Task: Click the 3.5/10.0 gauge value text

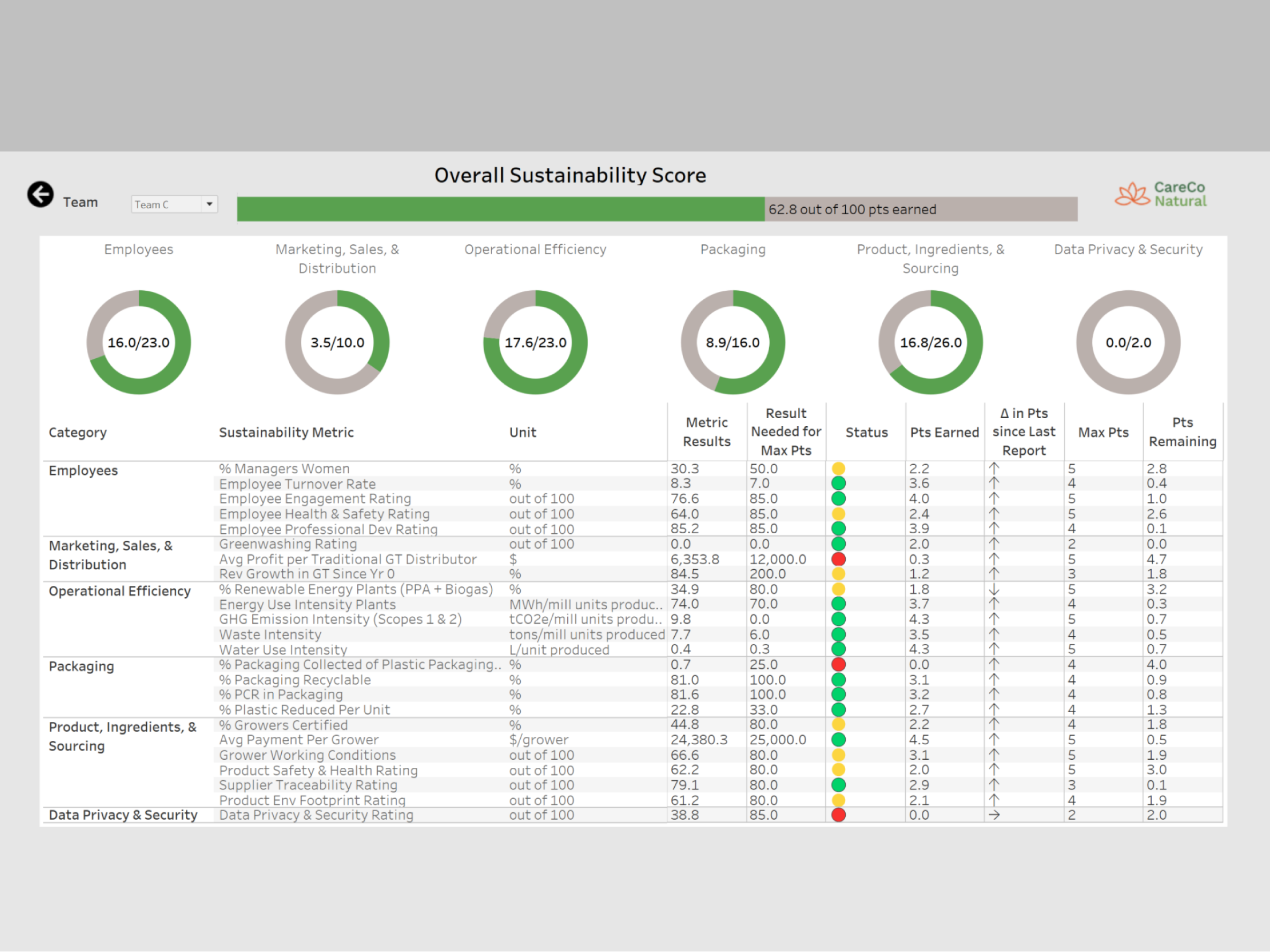Action: pos(337,342)
